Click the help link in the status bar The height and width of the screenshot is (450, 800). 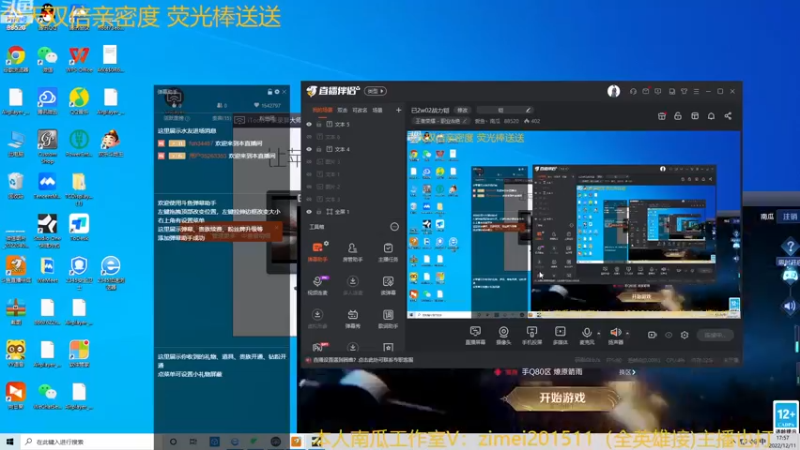(x=362, y=360)
